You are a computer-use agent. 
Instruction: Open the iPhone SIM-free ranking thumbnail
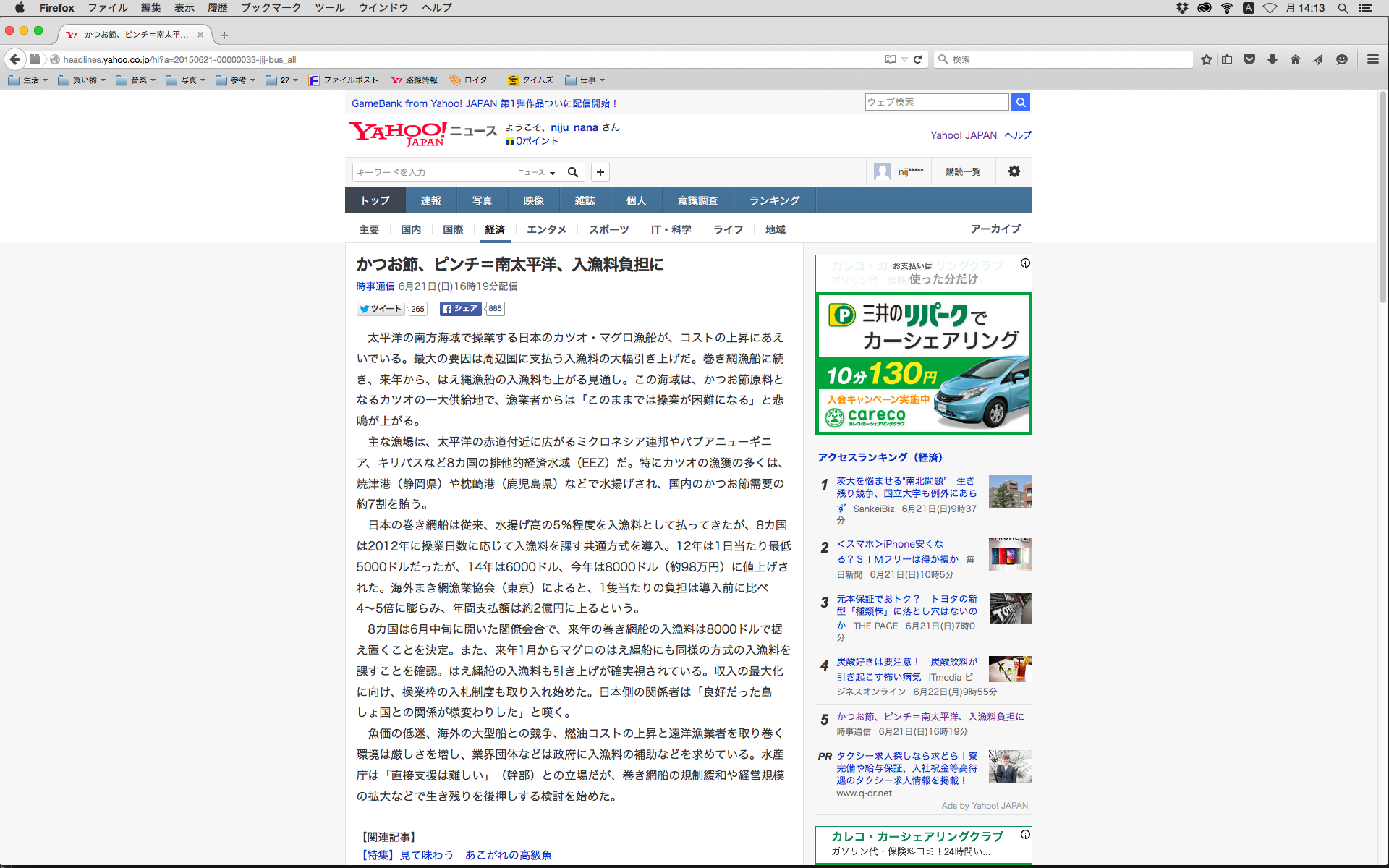pos(1010,554)
